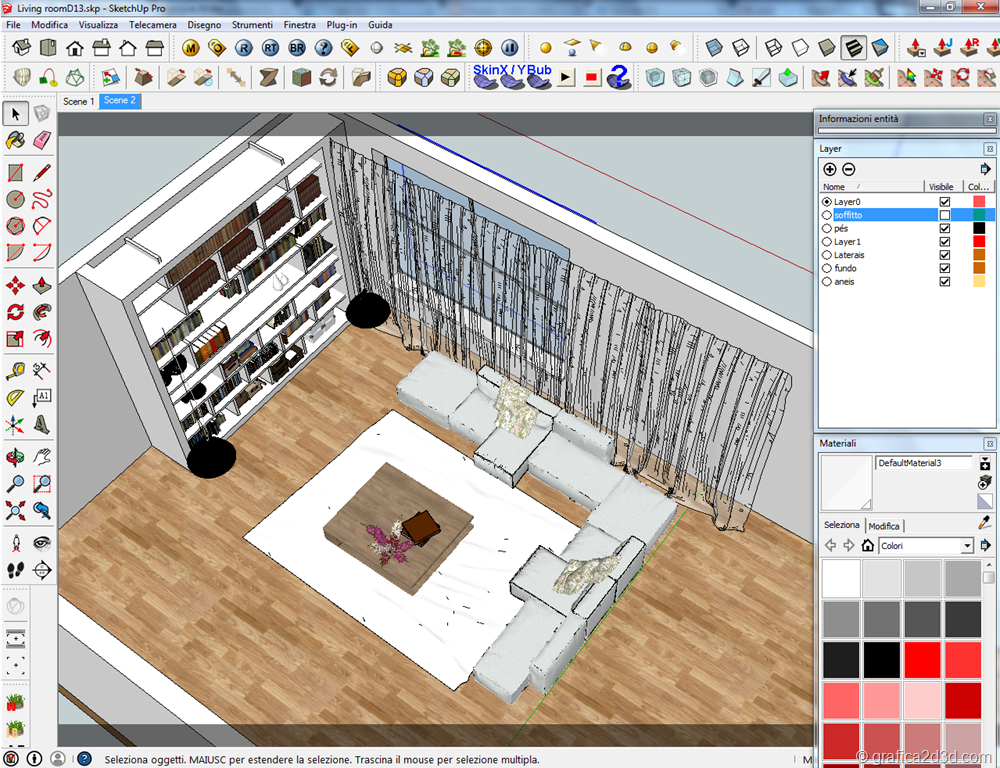The image size is (1000, 768).
Task: Uncheck visibility for the fundo layer
Action: pyautogui.click(x=944, y=268)
